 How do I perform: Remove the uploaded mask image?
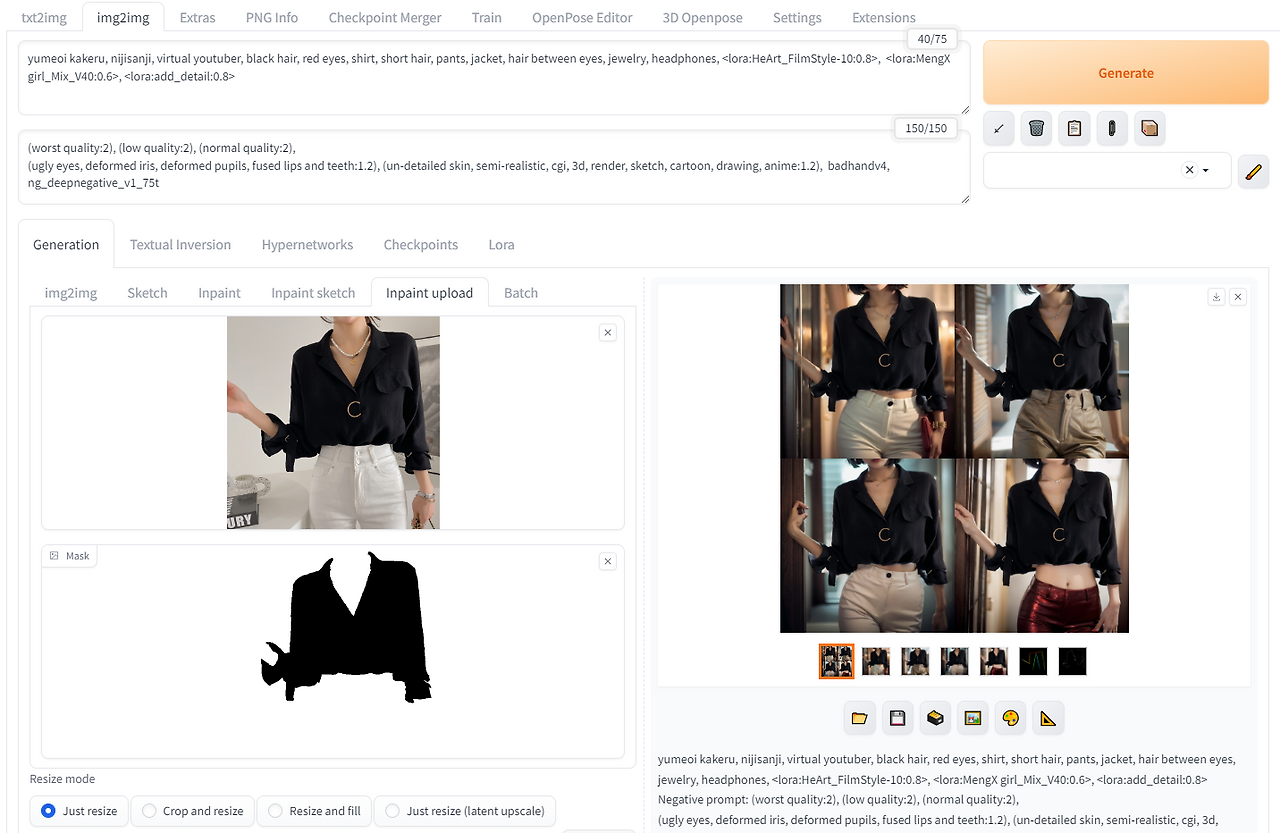(607, 562)
